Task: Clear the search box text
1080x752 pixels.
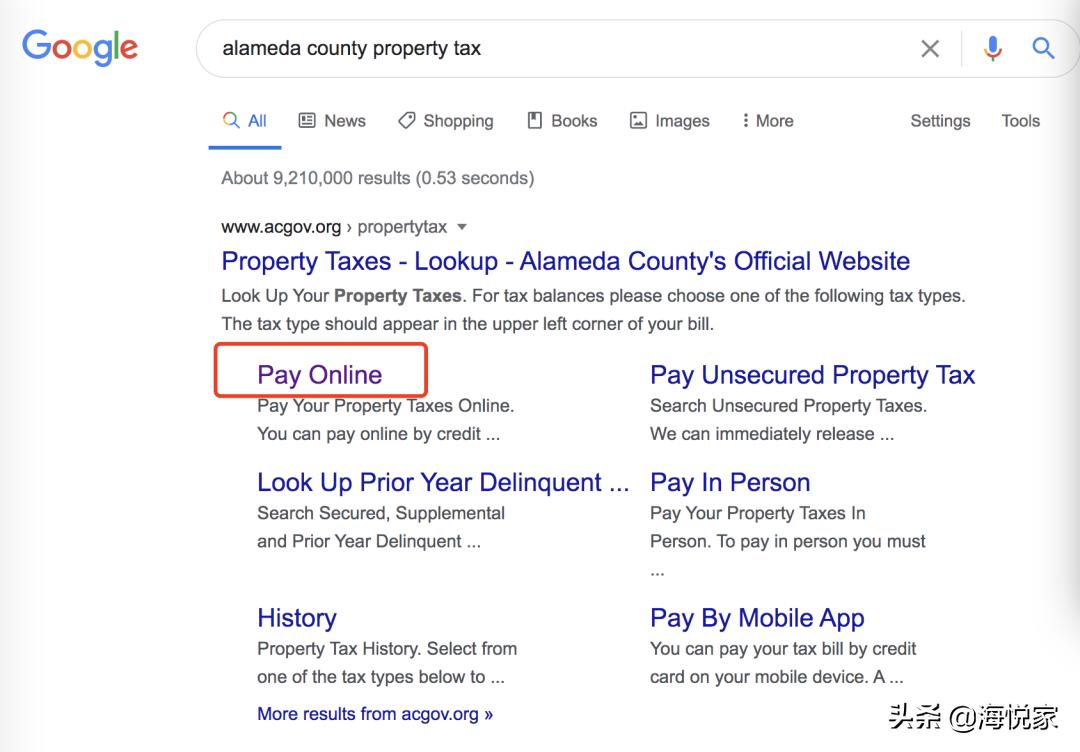Action: pos(930,48)
